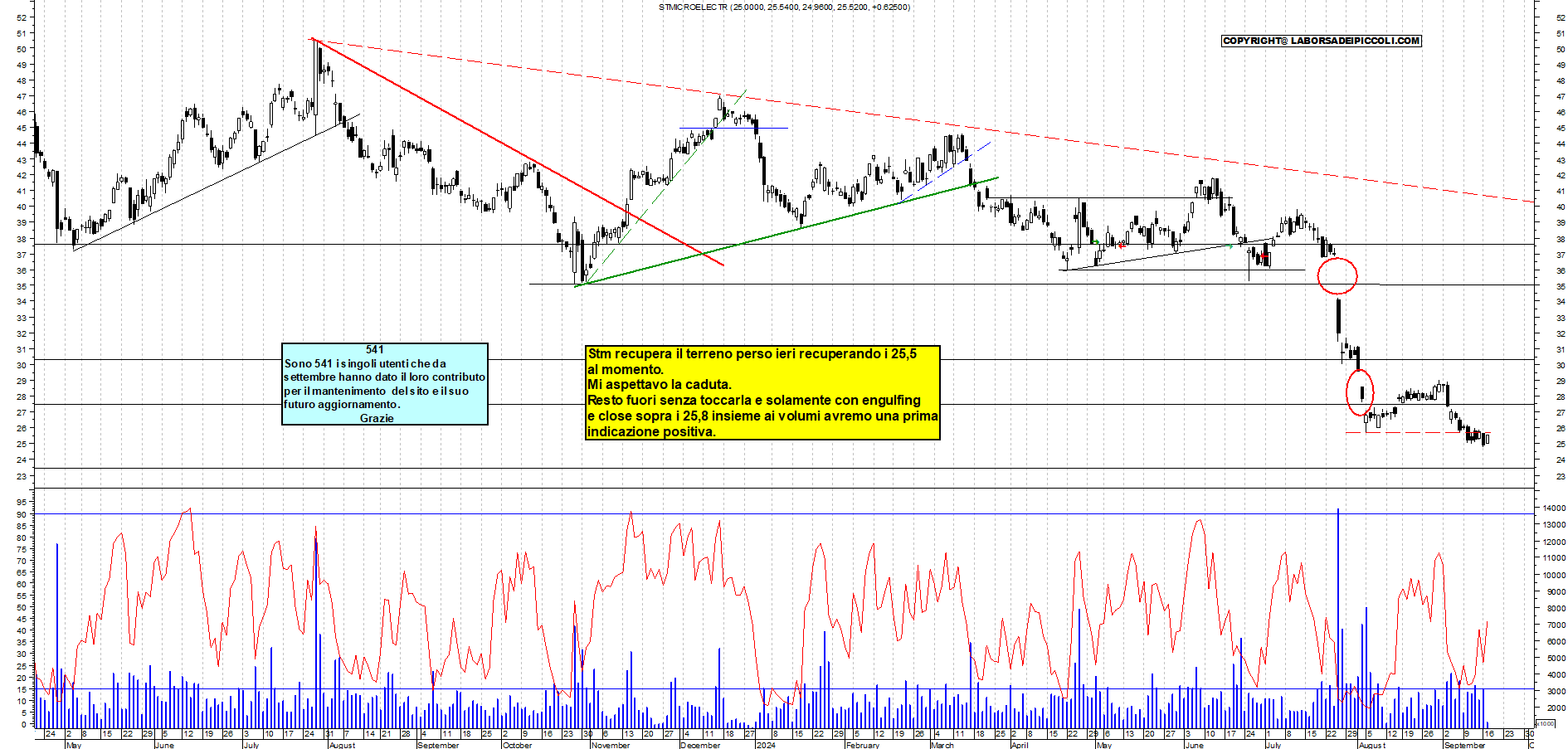The image size is (1568, 749).
Task: Click the 'October' label on the time axis
Action: click(518, 745)
